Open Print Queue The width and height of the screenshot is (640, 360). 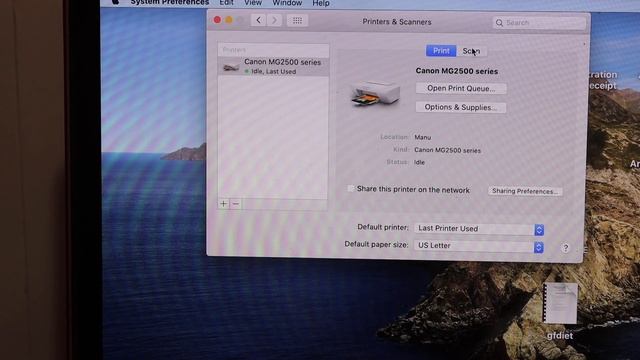461,88
